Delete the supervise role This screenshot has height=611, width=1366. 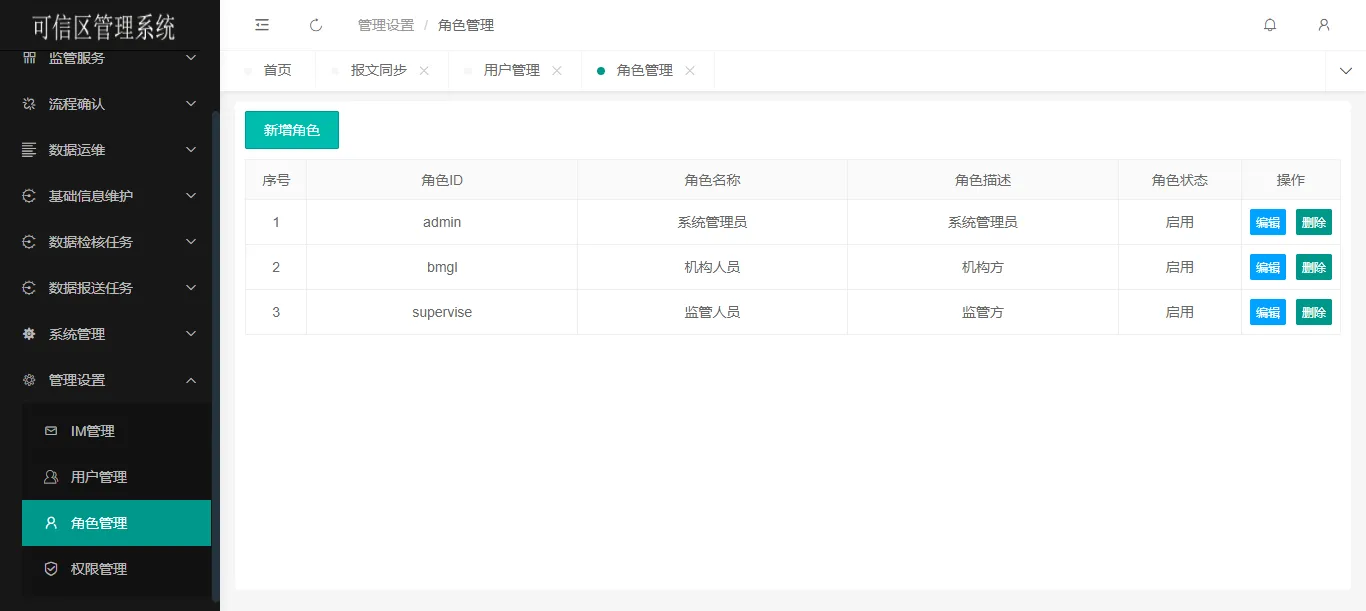[1313, 312]
